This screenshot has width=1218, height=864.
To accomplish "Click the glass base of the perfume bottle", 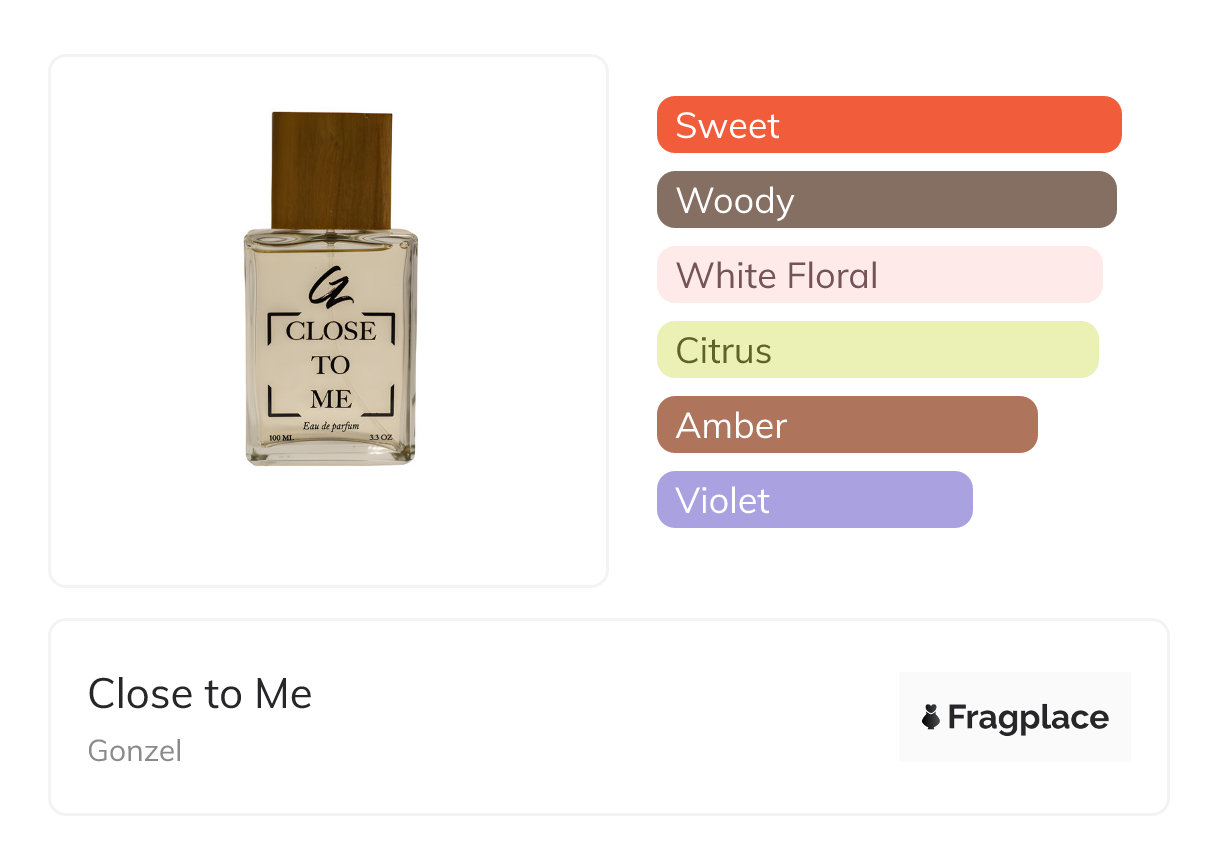I will pyautogui.click(x=331, y=455).
